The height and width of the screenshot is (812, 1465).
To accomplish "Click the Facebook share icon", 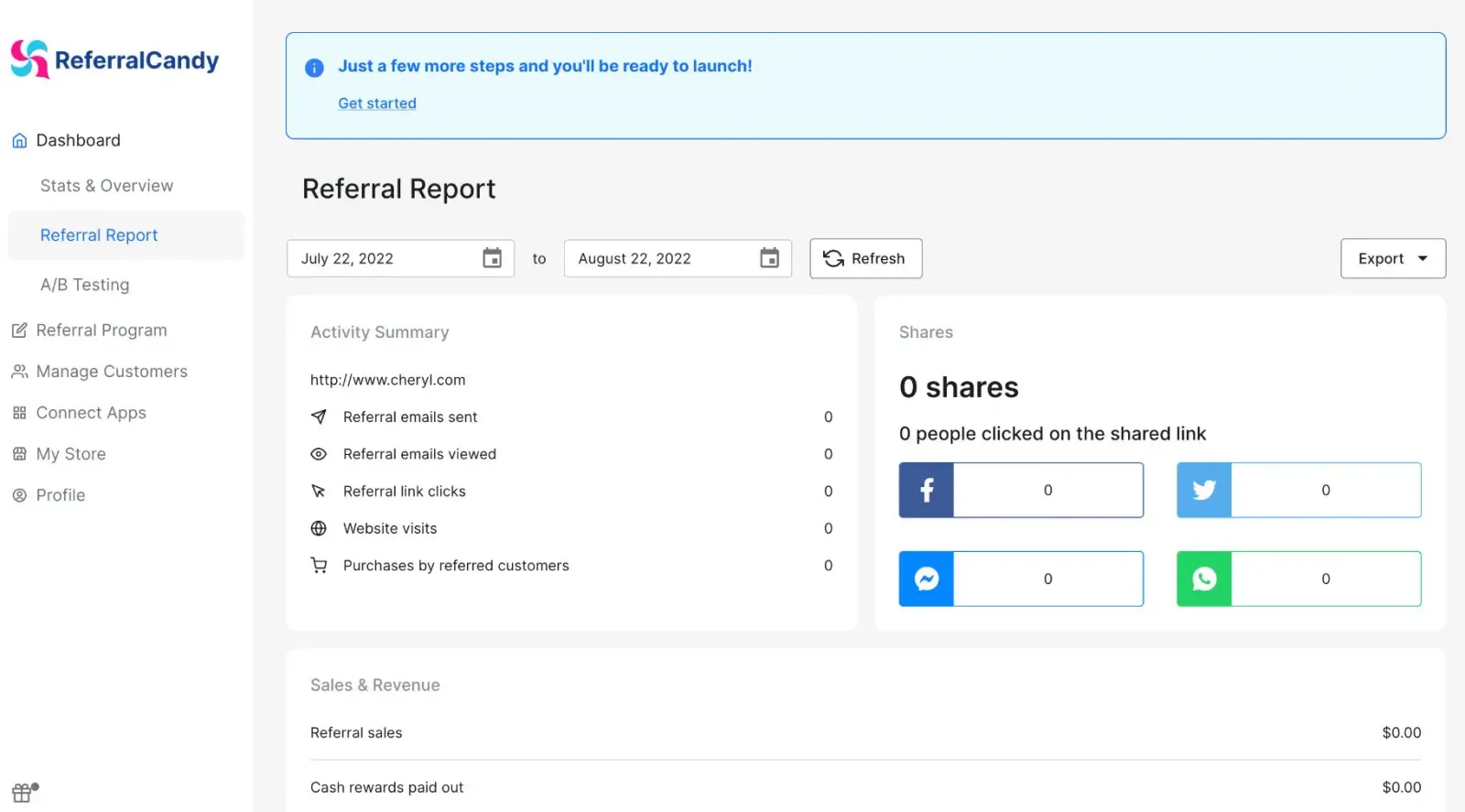I will [x=927, y=490].
